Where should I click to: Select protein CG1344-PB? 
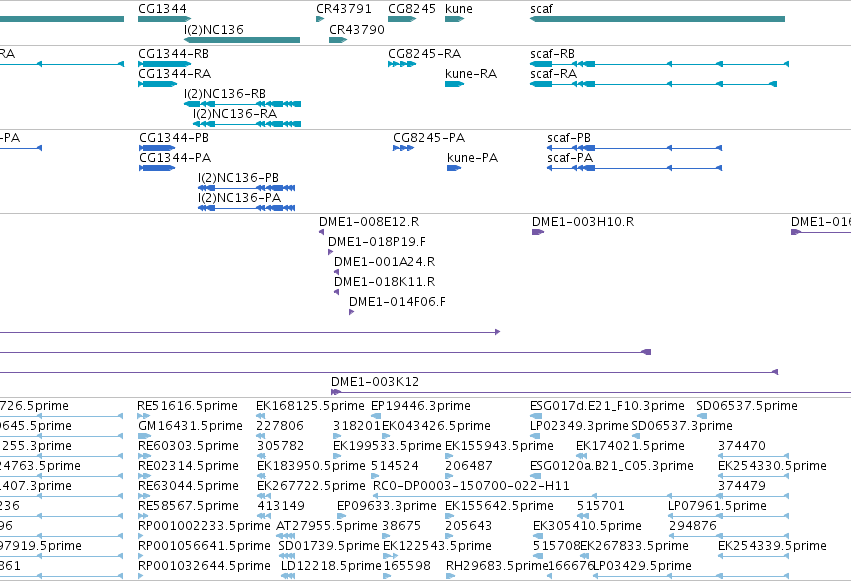174,138
